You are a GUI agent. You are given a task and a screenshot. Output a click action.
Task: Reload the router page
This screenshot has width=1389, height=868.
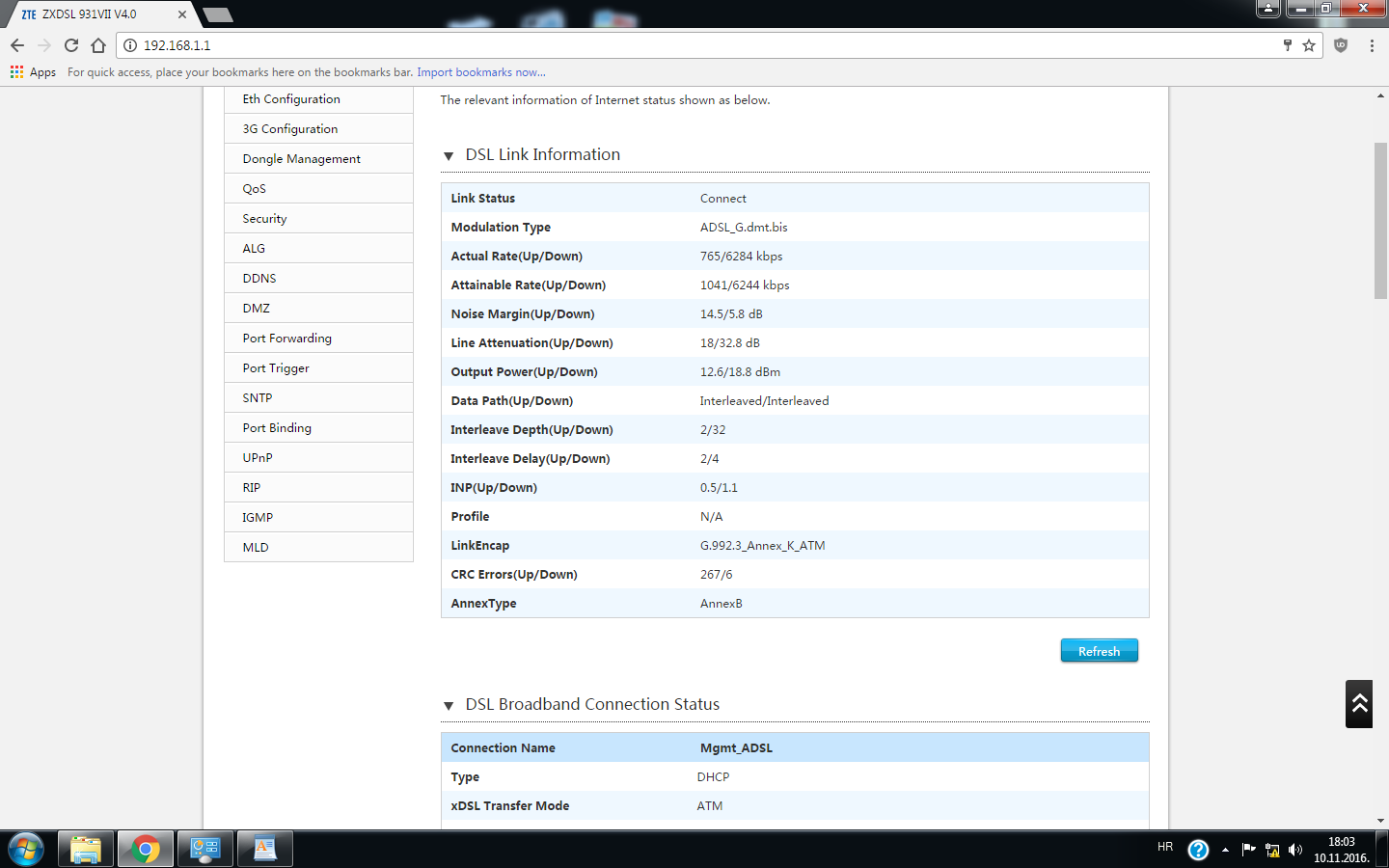coord(71,45)
